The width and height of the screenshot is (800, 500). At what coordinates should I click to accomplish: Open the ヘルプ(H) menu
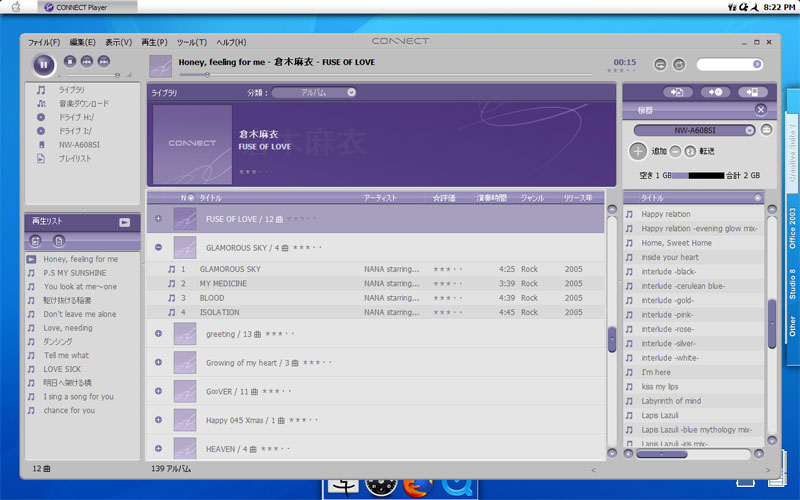[231, 42]
